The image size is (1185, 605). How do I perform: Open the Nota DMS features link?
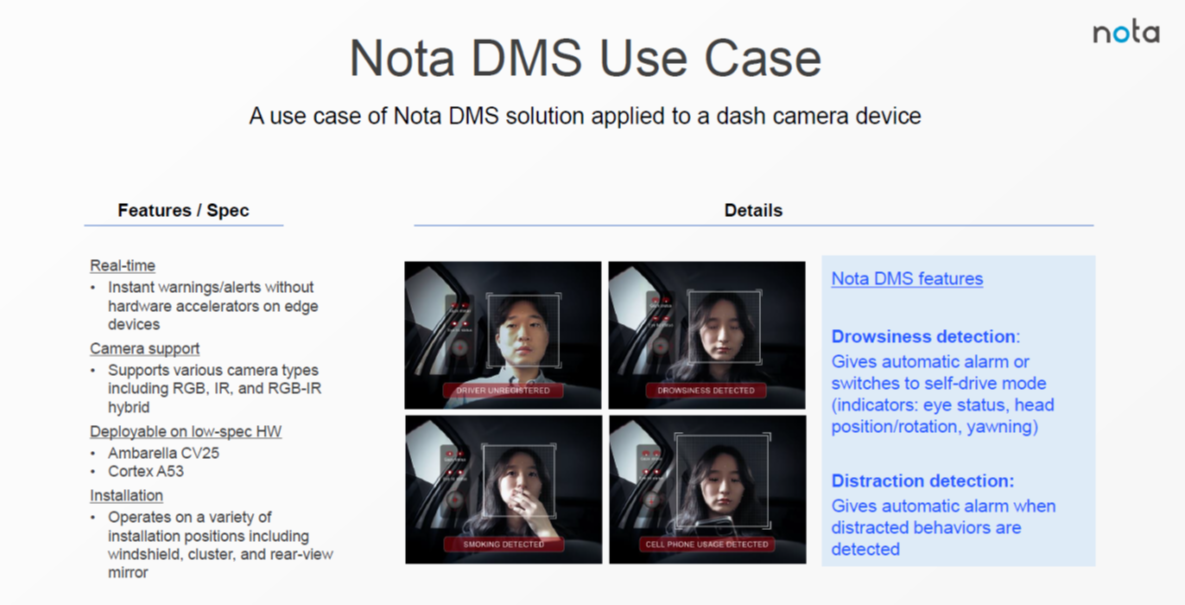[x=907, y=279]
